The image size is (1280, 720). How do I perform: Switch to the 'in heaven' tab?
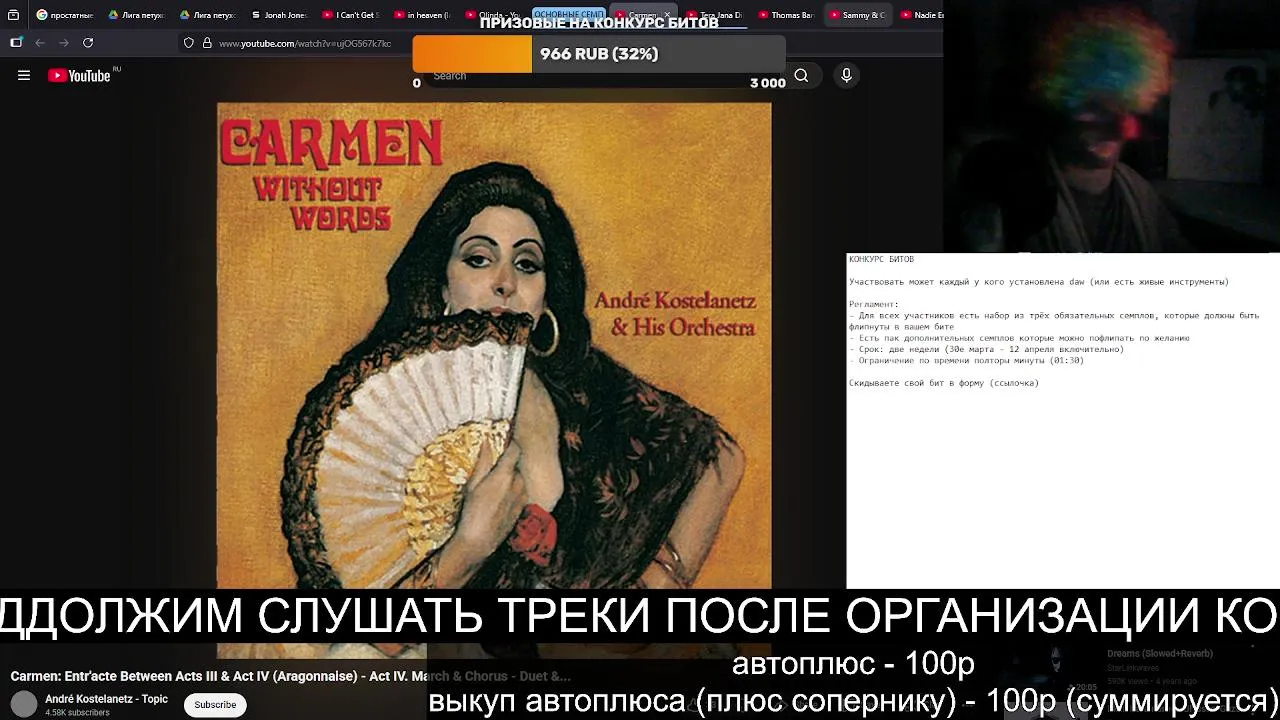(422, 15)
